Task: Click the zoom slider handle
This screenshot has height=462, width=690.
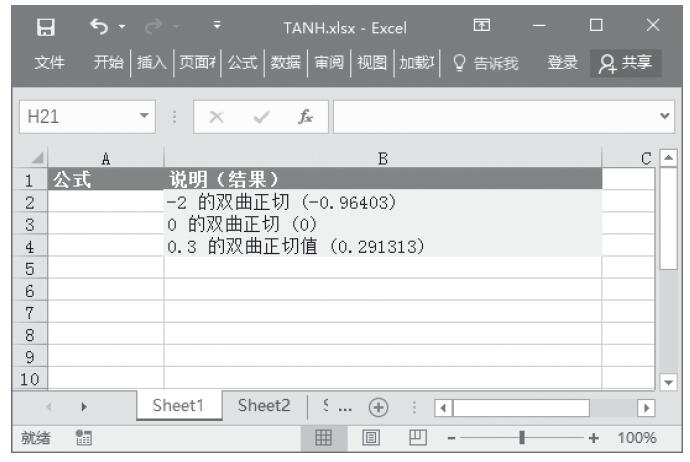Action: point(521,438)
